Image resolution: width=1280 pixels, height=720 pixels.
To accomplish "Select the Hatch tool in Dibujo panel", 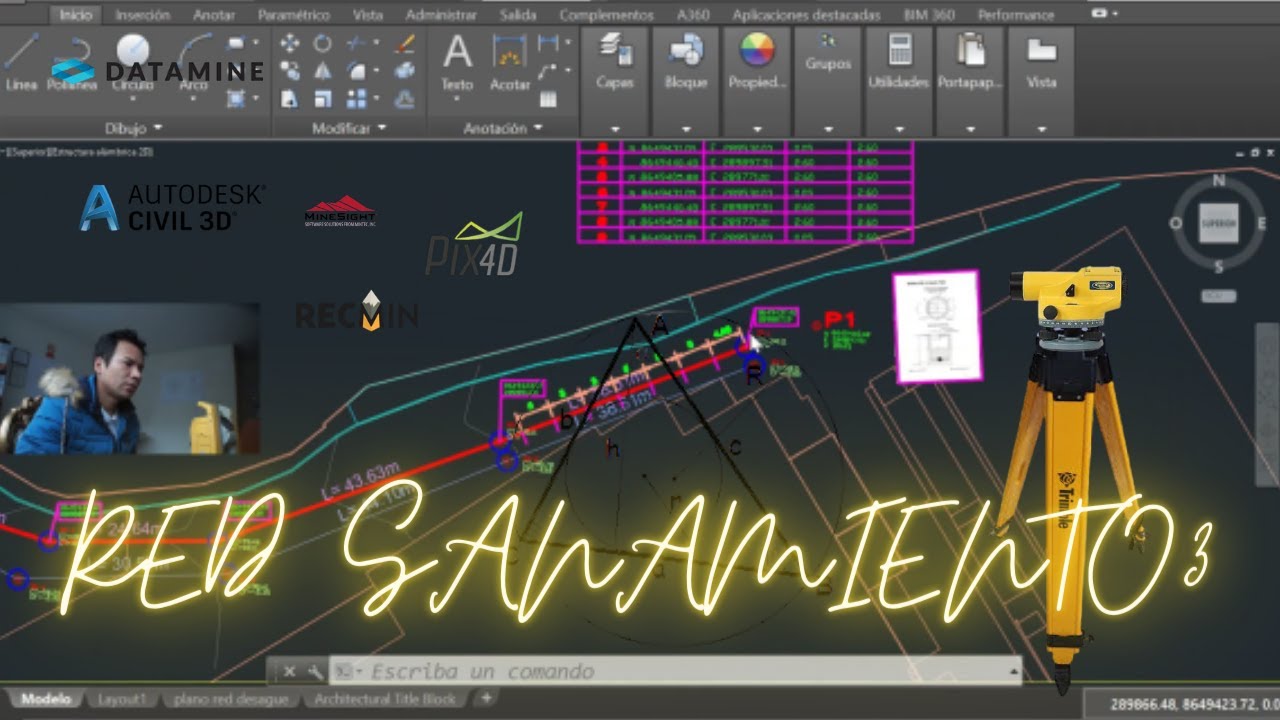I will (236, 98).
